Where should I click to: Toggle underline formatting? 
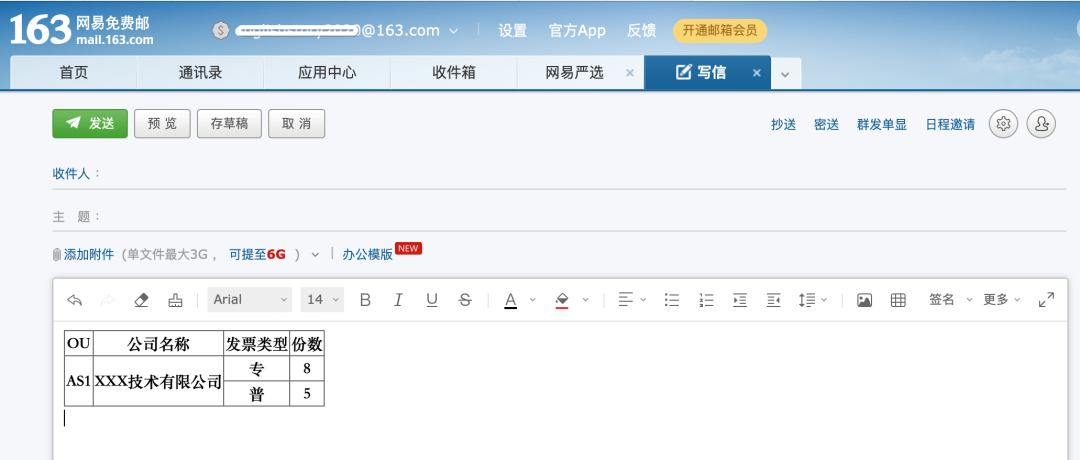tap(432, 300)
